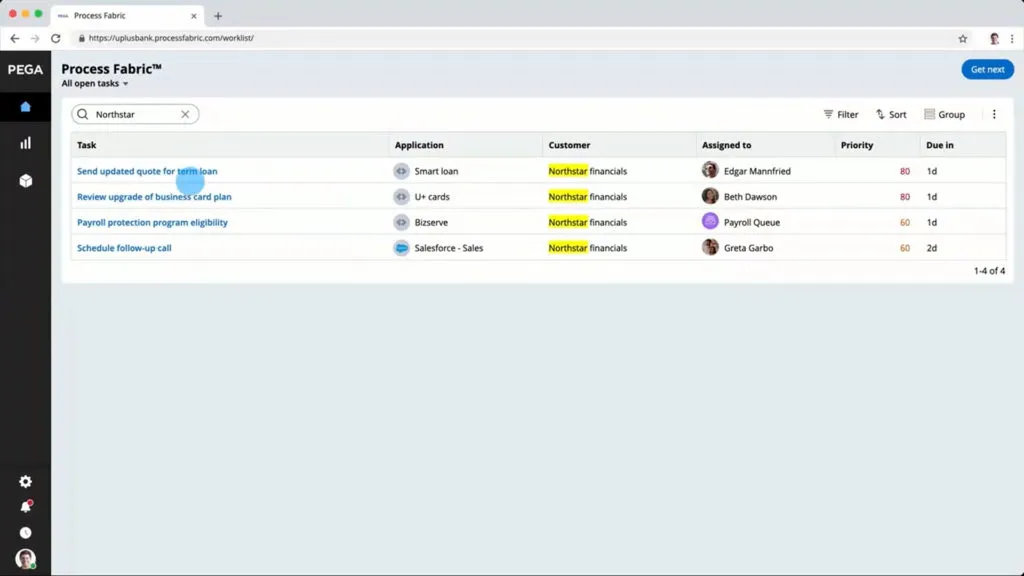Open the home icon in sidebar

click(25, 106)
